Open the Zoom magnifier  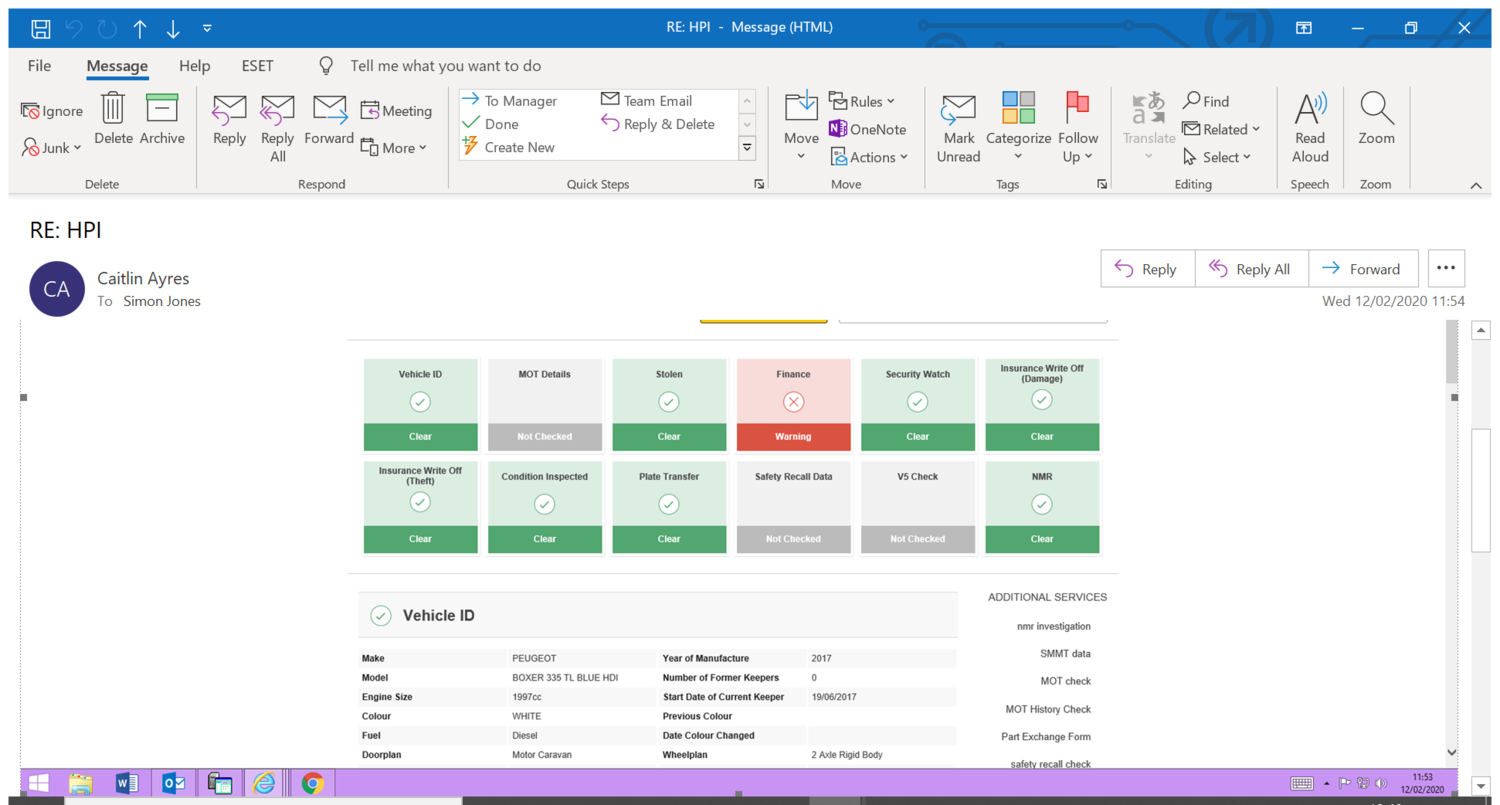pos(1376,120)
